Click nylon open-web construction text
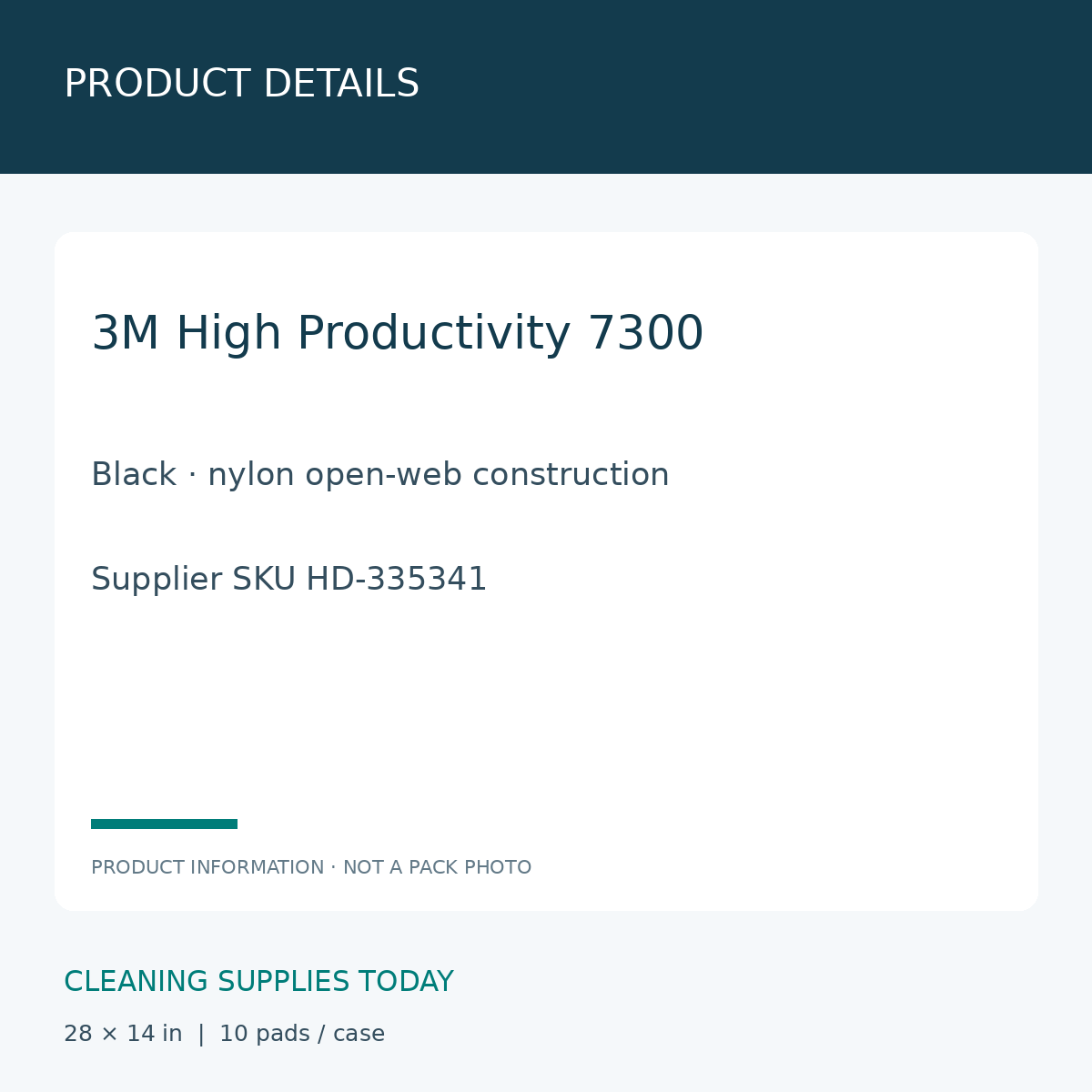This screenshot has width=1092, height=1092. [x=439, y=476]
